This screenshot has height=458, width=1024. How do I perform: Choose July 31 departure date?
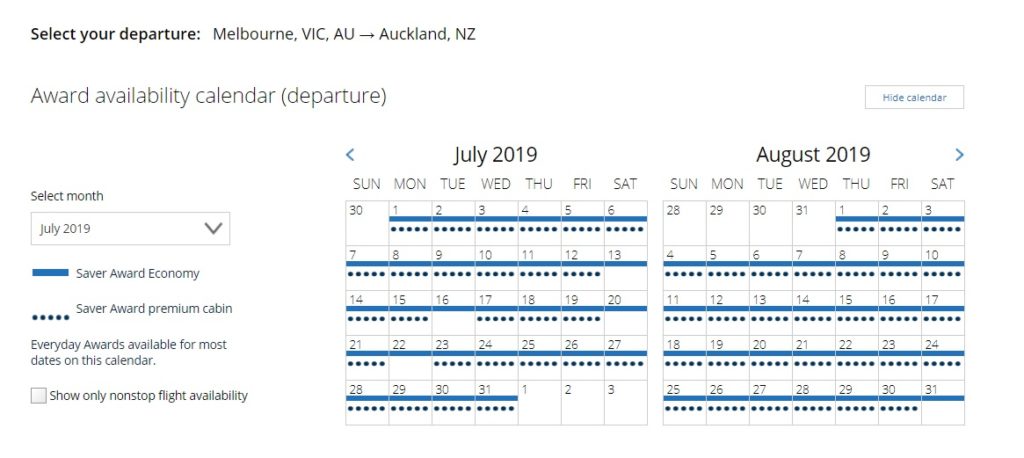click(496, 402)
